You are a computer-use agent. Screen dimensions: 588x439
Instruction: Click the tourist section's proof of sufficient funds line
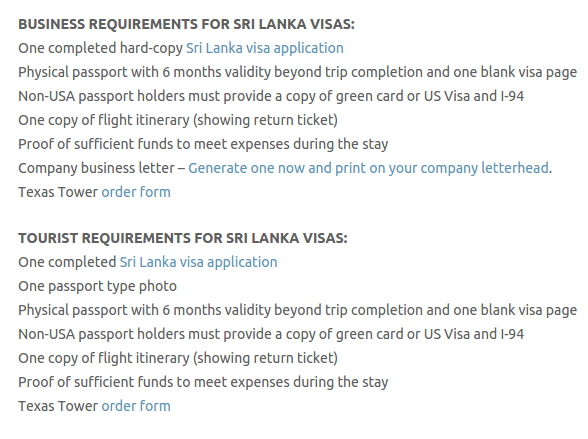tap(203, 382)
